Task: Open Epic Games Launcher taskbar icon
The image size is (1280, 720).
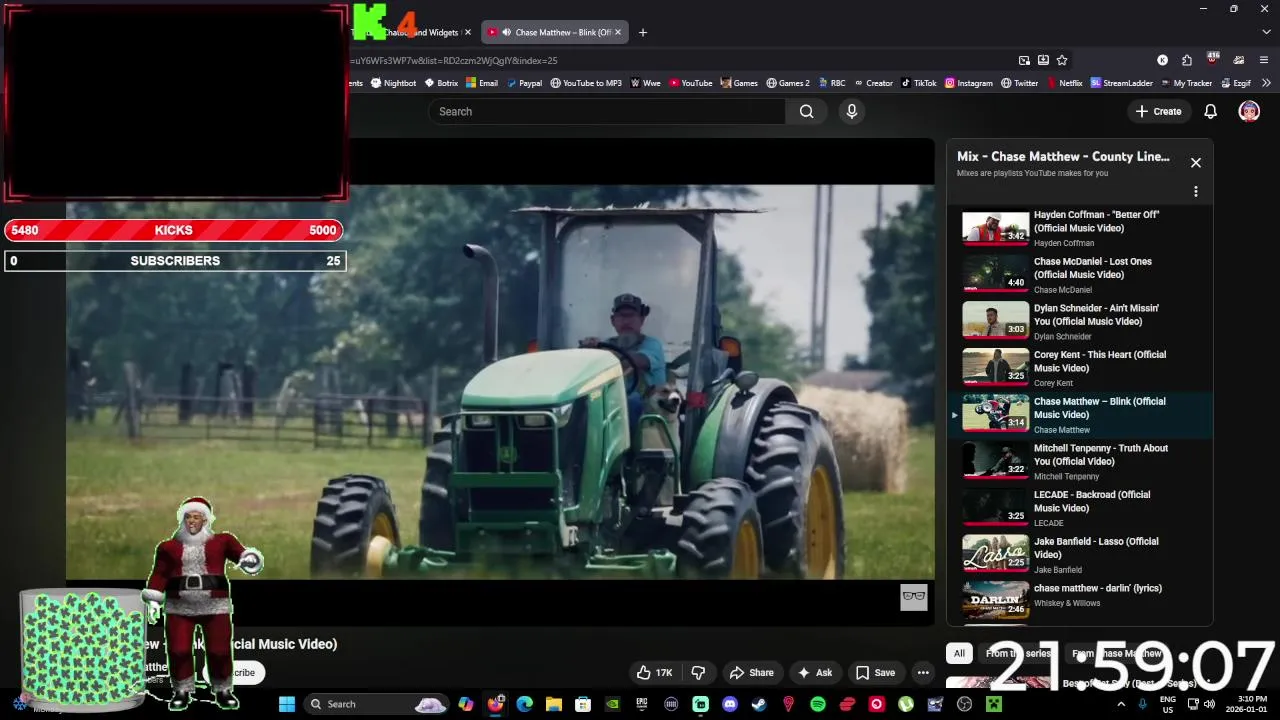Action: 642,704
